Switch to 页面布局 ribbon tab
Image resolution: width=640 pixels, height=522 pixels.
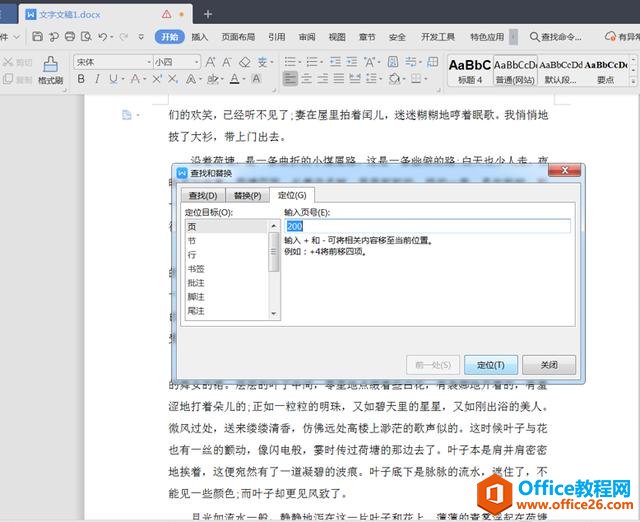point(238,37)
